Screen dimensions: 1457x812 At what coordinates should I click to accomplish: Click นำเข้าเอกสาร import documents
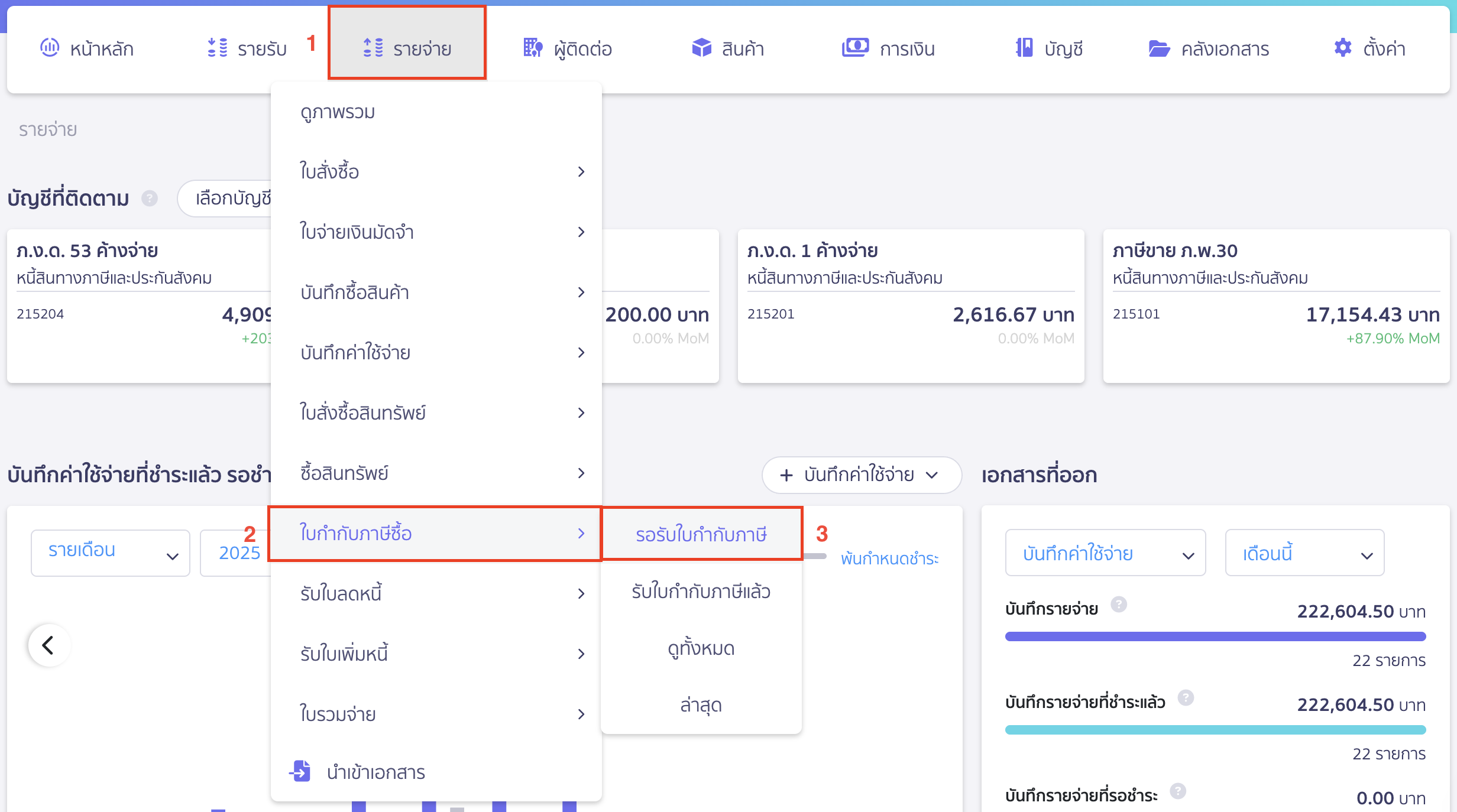click(x=436, y=772)
